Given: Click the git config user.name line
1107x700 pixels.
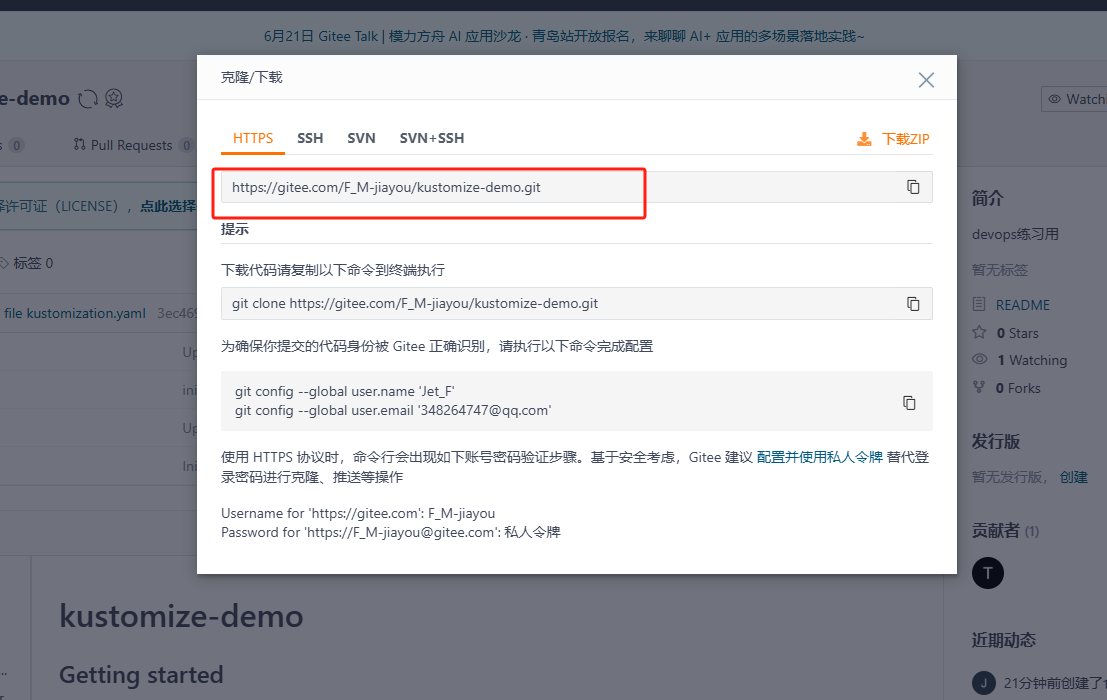Looking at the screenshot, I should tap(345, 392).
